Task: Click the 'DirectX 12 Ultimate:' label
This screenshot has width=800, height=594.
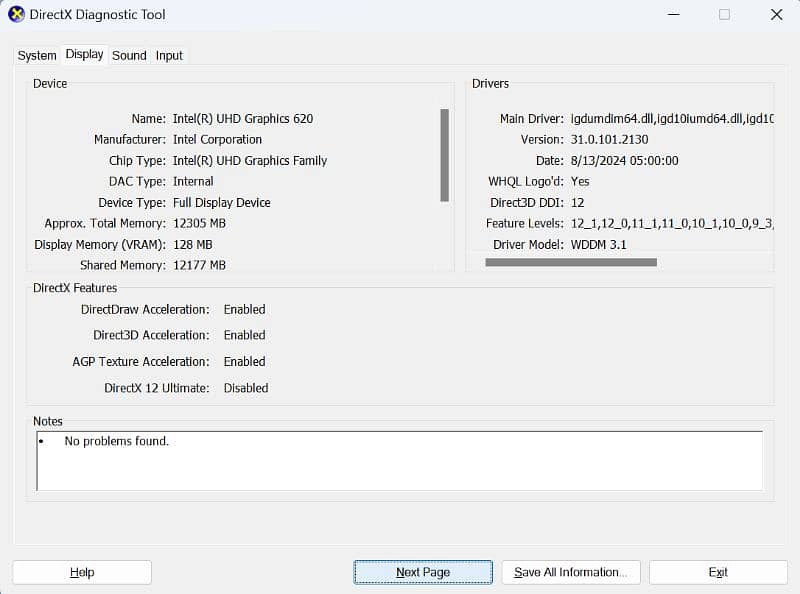Action: coord(157,388)
